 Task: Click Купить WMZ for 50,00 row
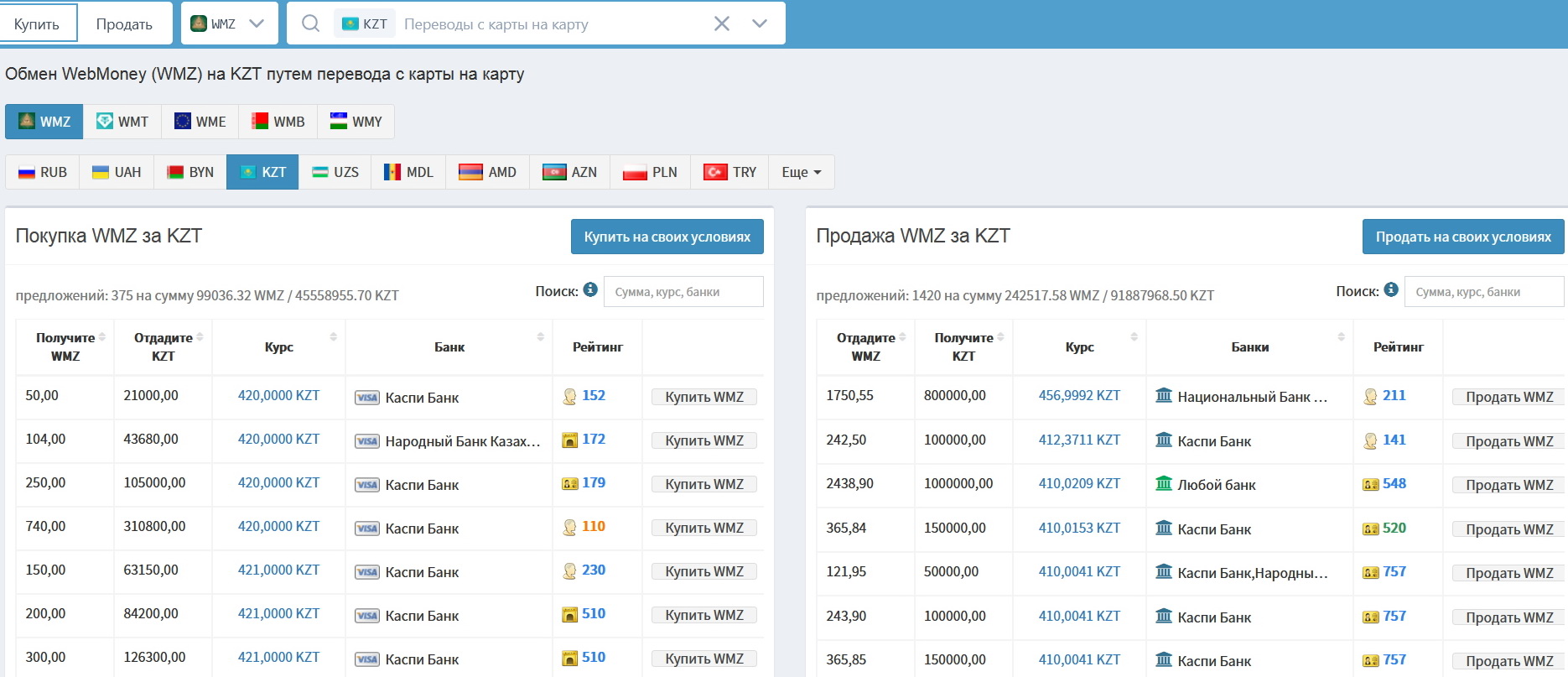tap(704, 397)
